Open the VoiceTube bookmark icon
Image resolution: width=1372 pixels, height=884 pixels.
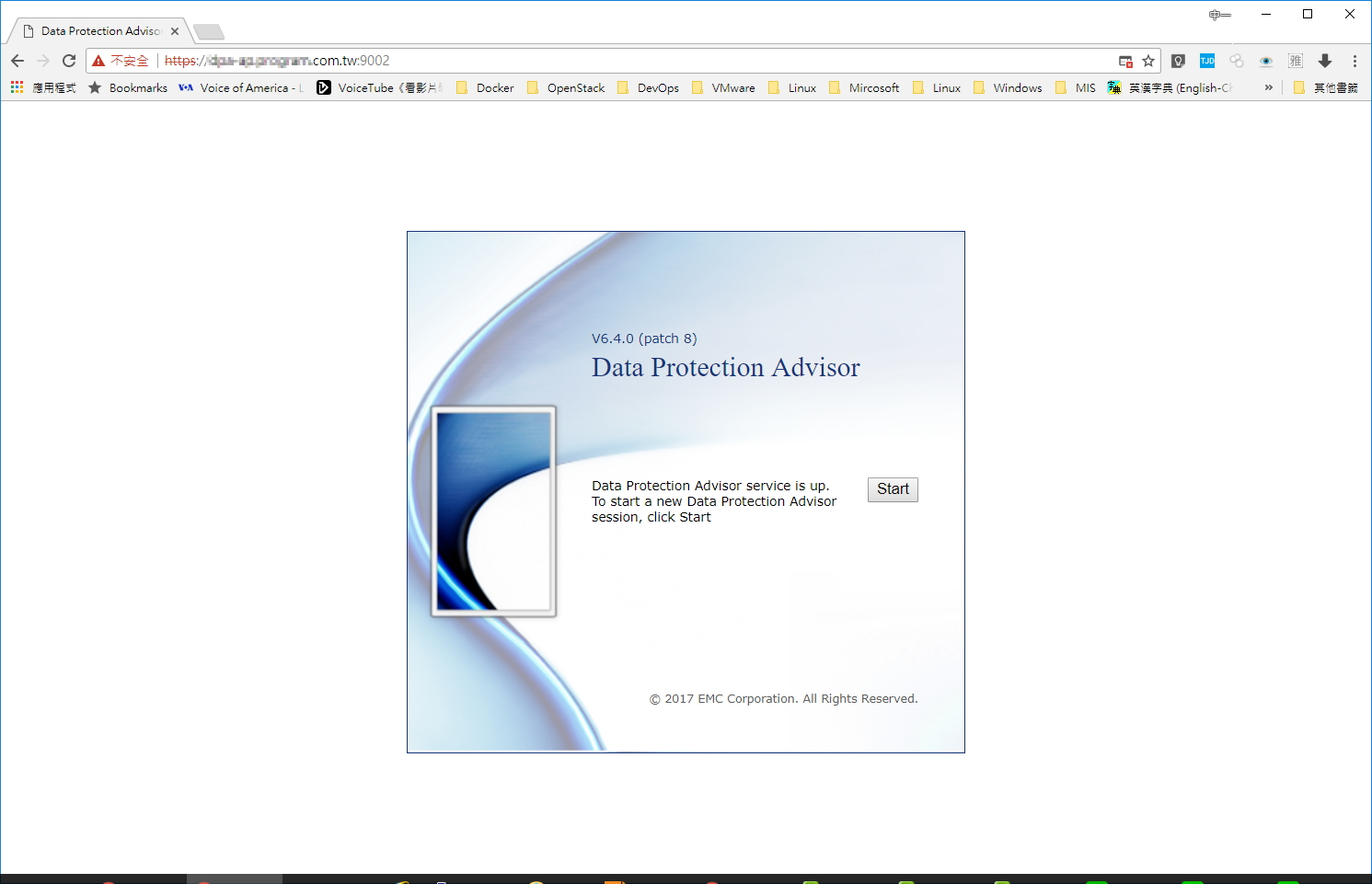(323, 86)
